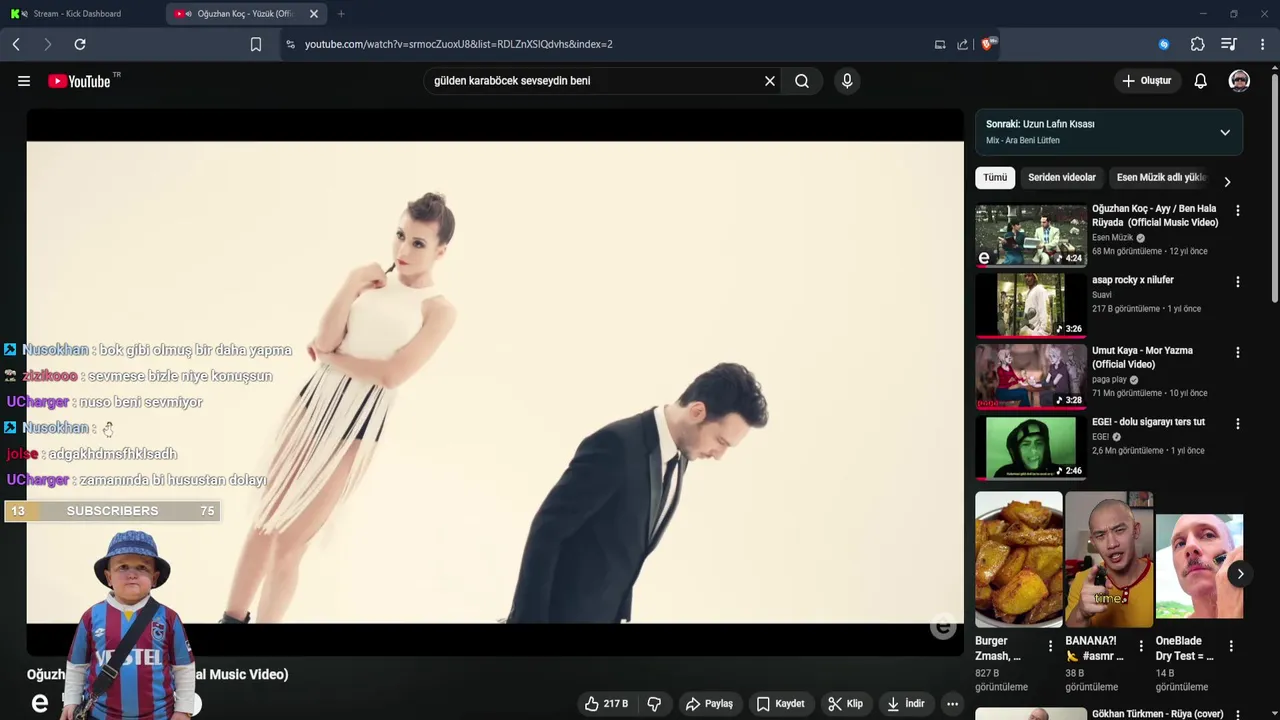Open options for Umut Kaya Mor Yazma
This screenshot has height=720, width=1280.
click(1238, 353)
